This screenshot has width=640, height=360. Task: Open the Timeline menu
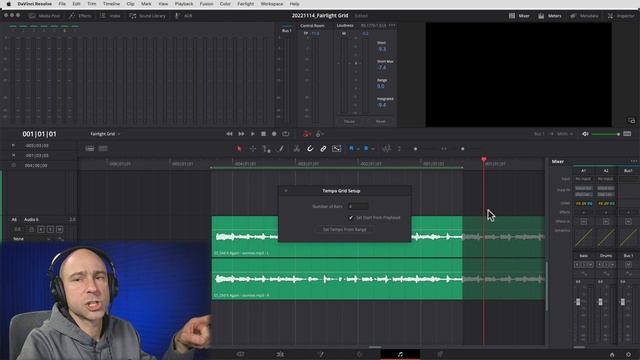pos(111,4)
